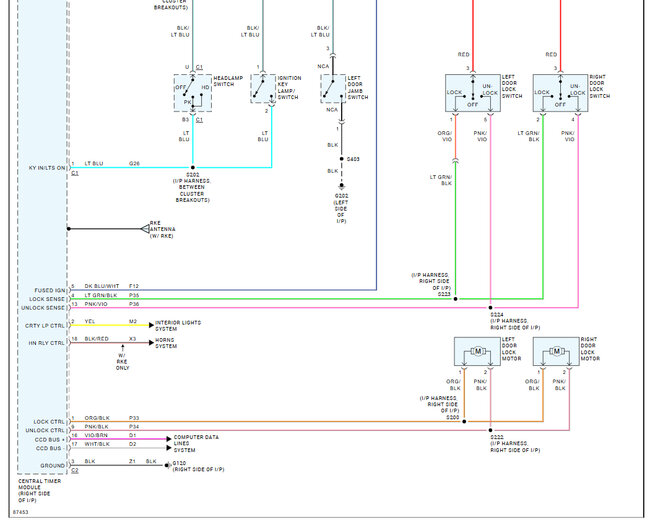
Task: Click the UNLOCK SENSE pin label
Action: pos(43,308)
